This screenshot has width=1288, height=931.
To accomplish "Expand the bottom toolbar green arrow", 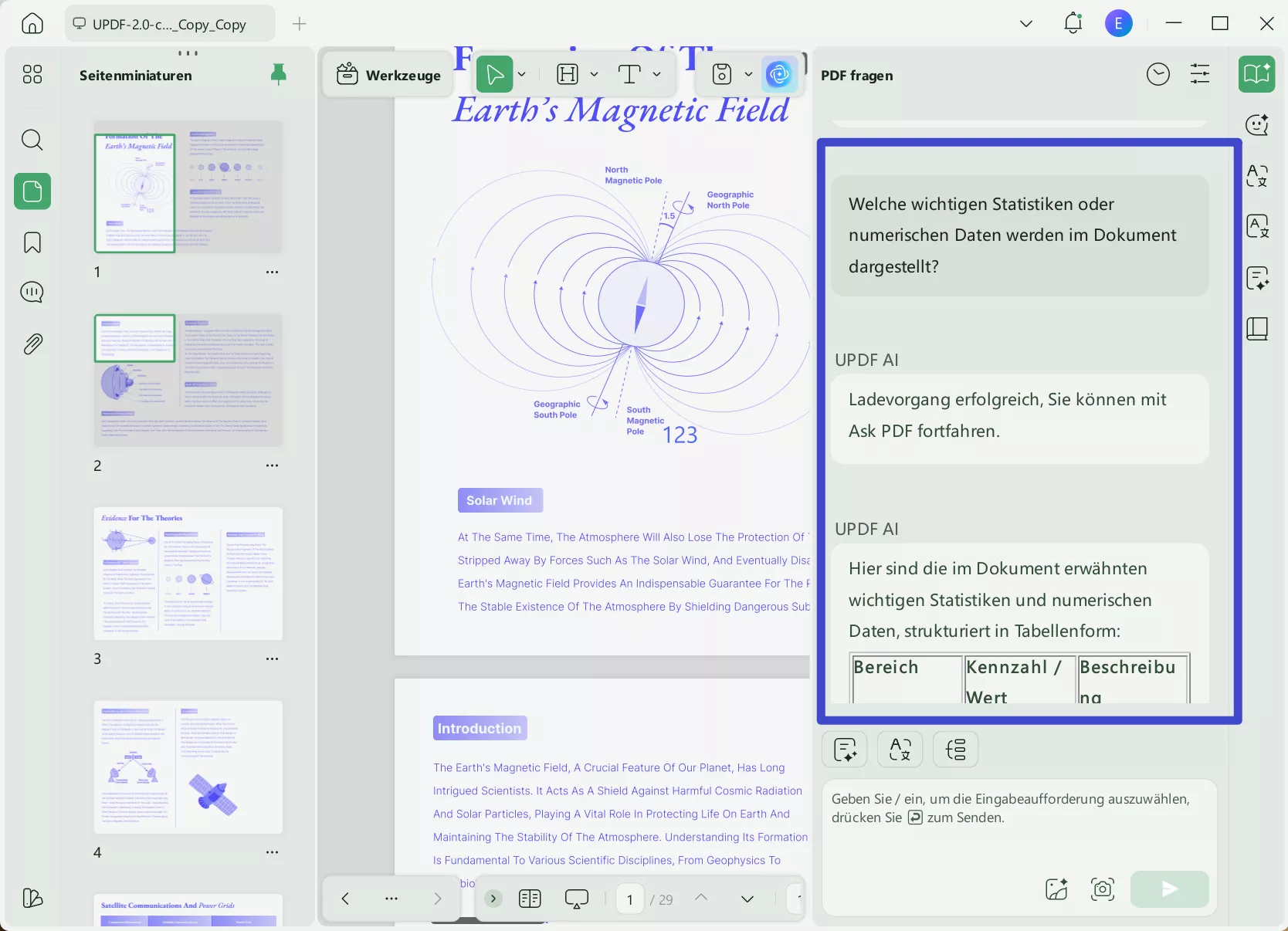I will point(493,899).
